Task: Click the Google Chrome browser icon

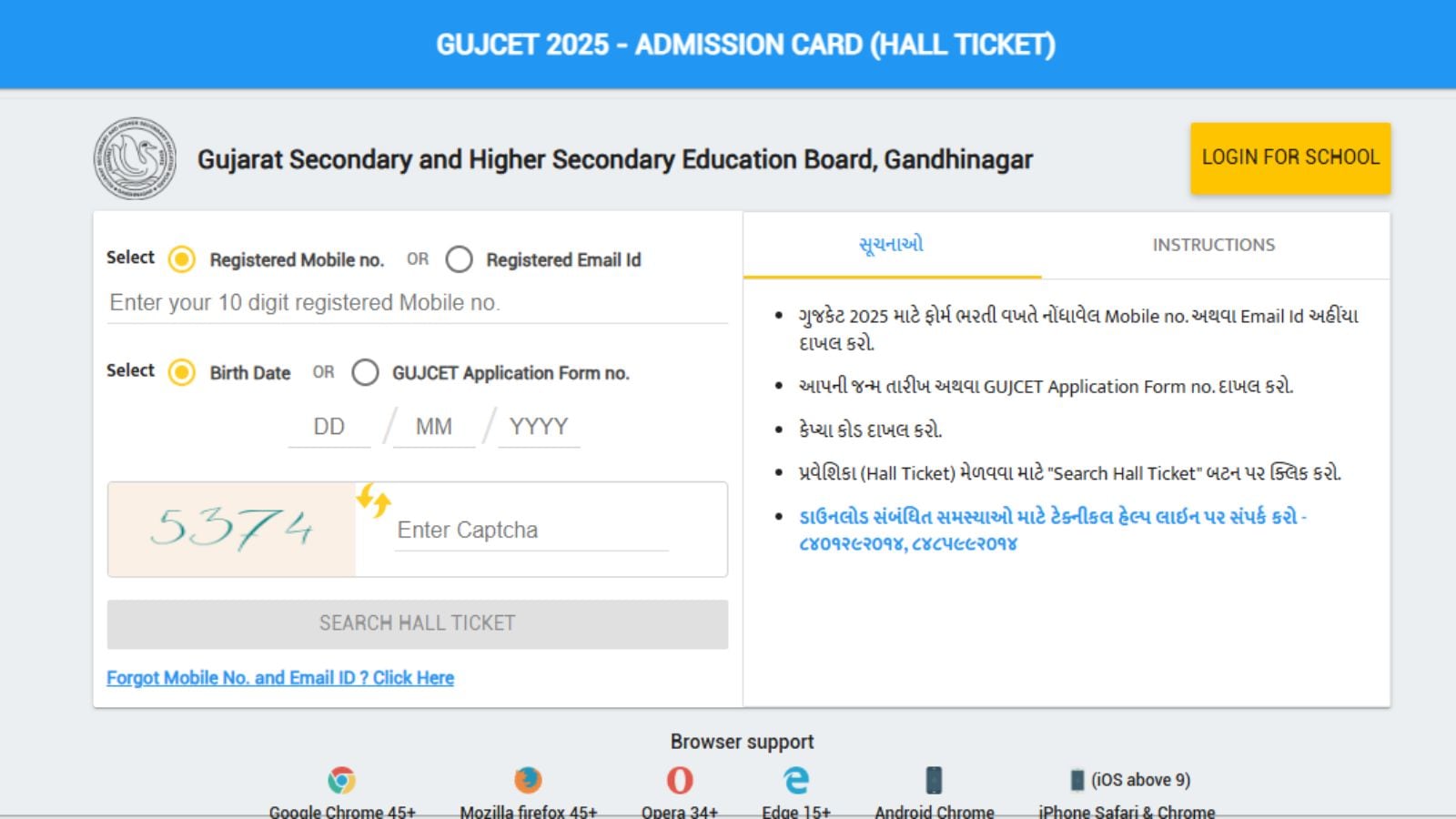Action: 342,780
